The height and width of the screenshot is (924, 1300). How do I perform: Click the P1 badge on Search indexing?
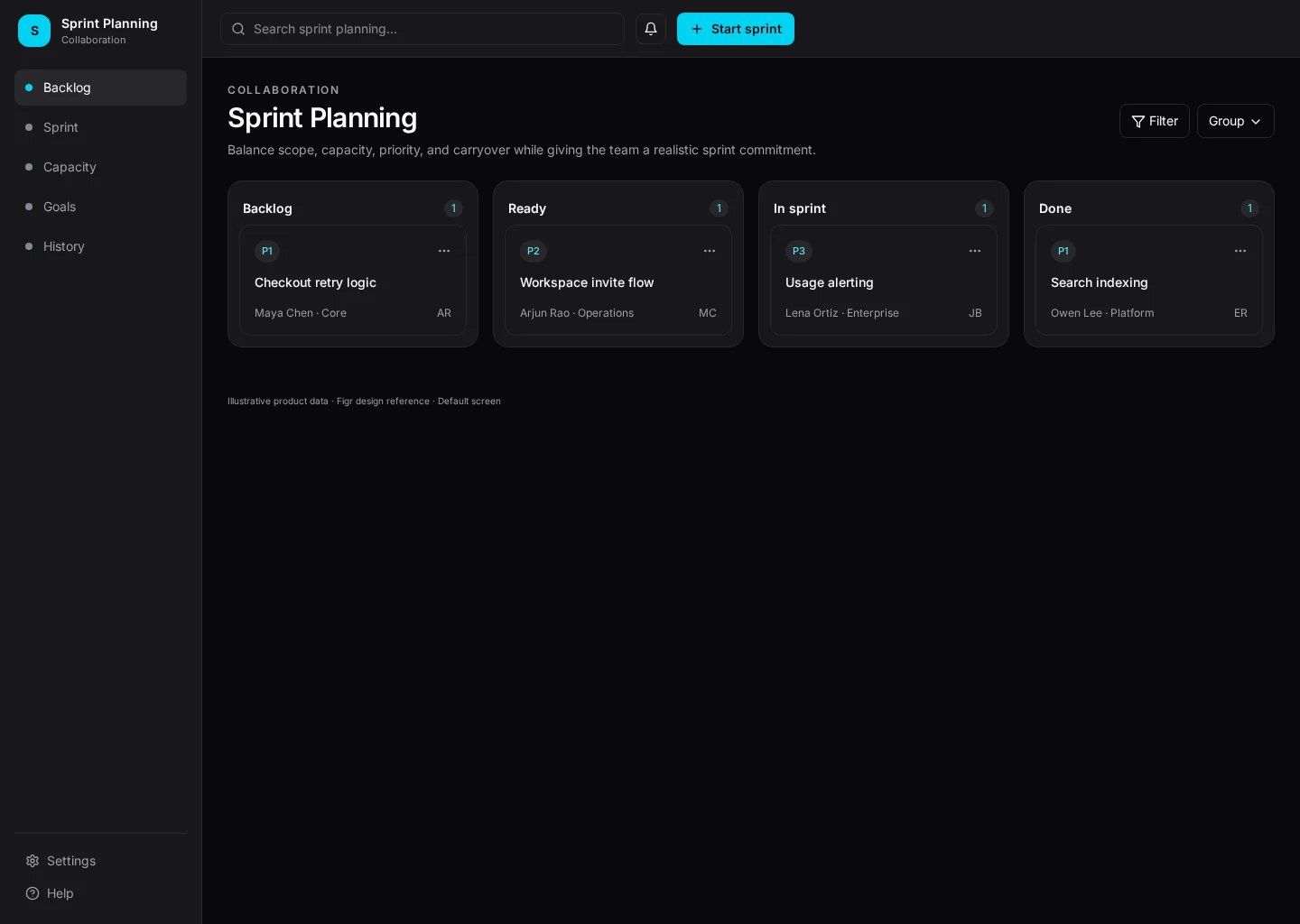tap(1063, 251)
